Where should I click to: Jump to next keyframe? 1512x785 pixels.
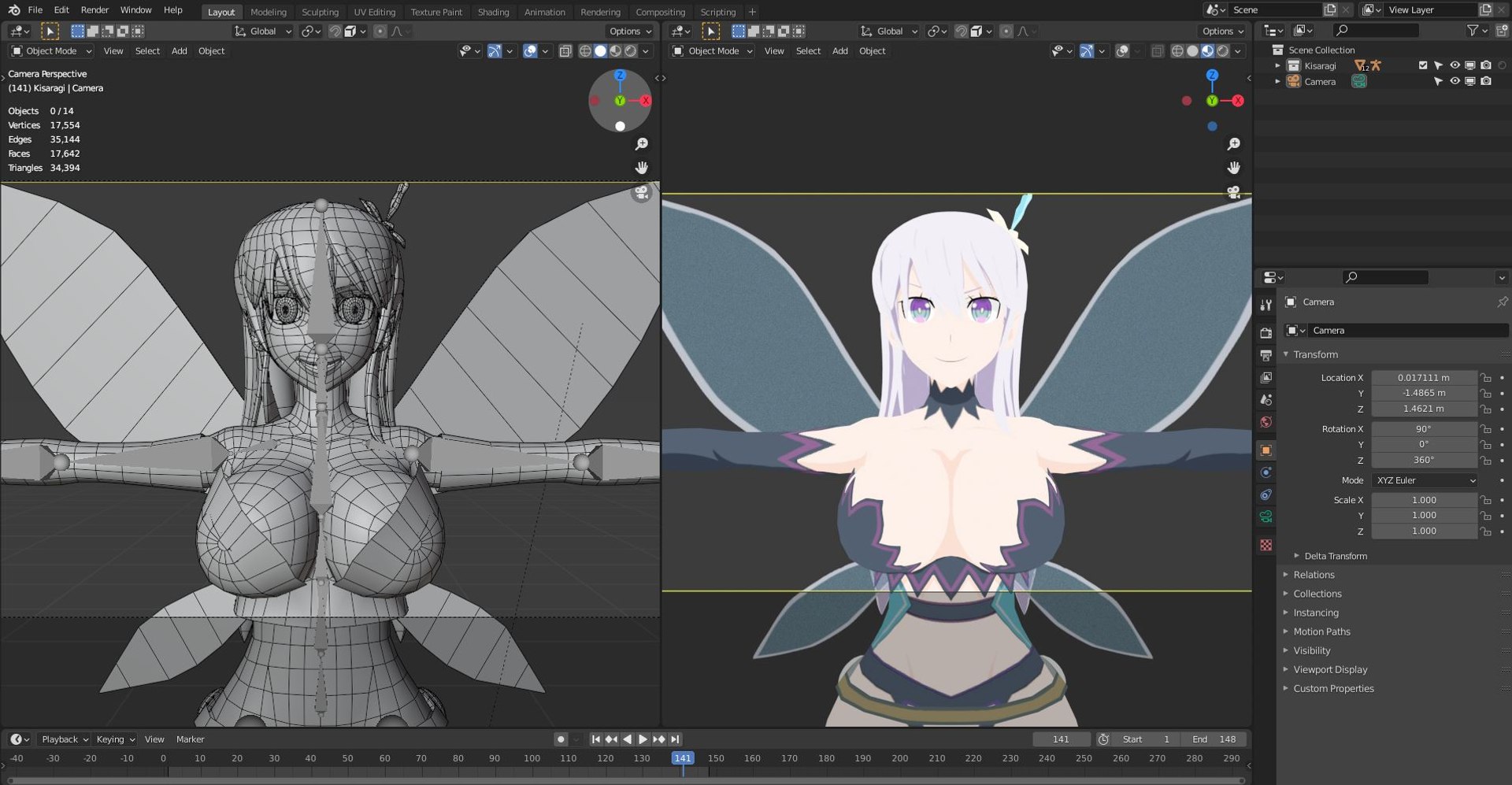pos(658,739)
